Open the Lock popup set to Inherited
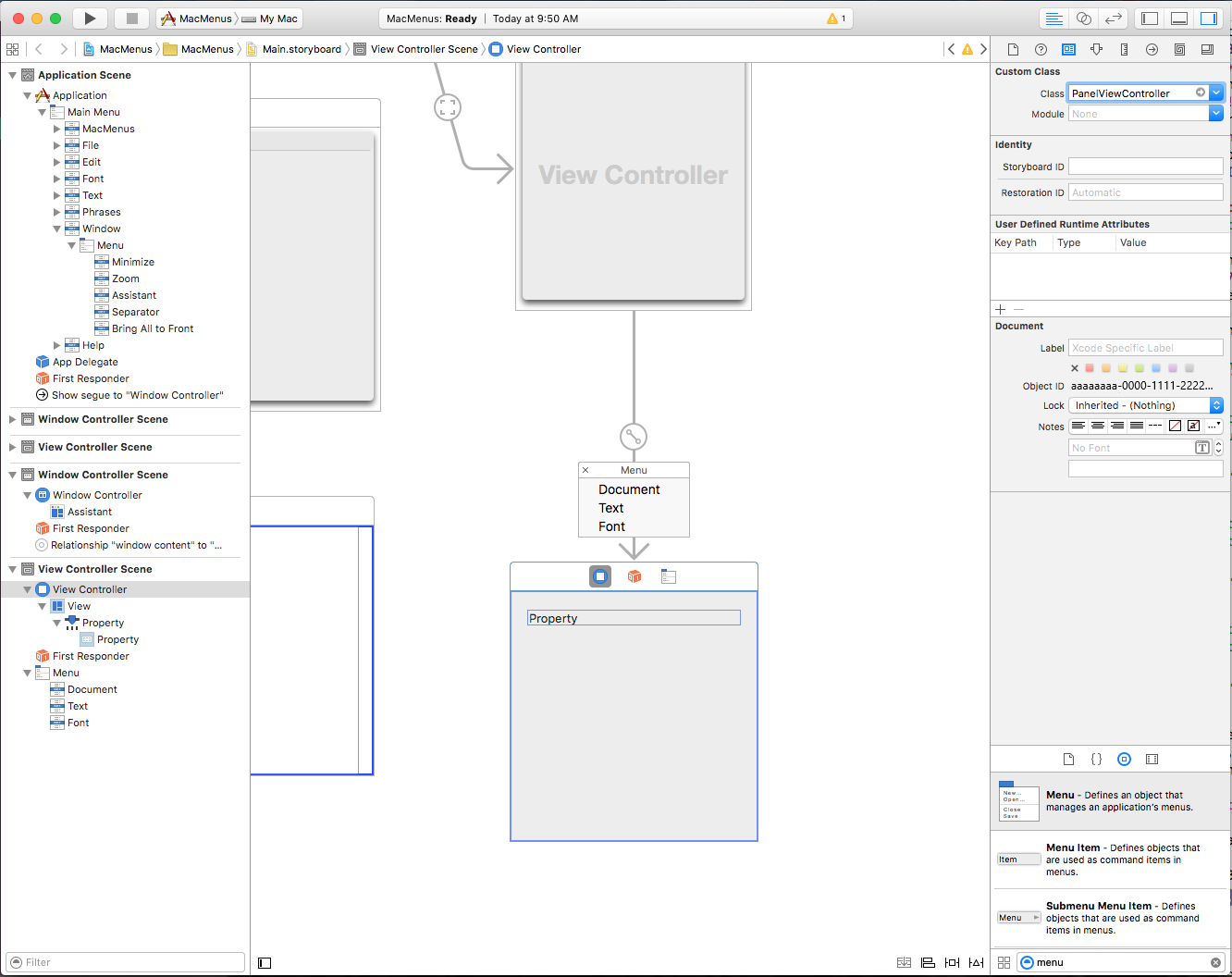Screen dimensions: 1232x977 [1146, 405]
